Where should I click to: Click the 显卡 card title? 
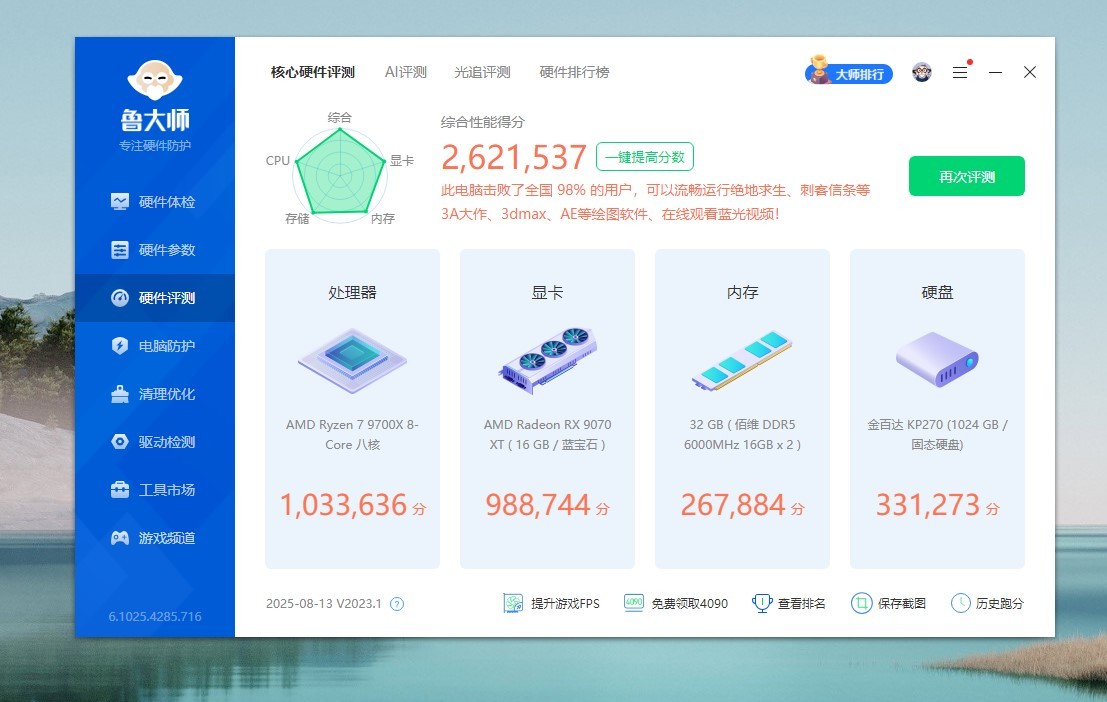[547, 292]
